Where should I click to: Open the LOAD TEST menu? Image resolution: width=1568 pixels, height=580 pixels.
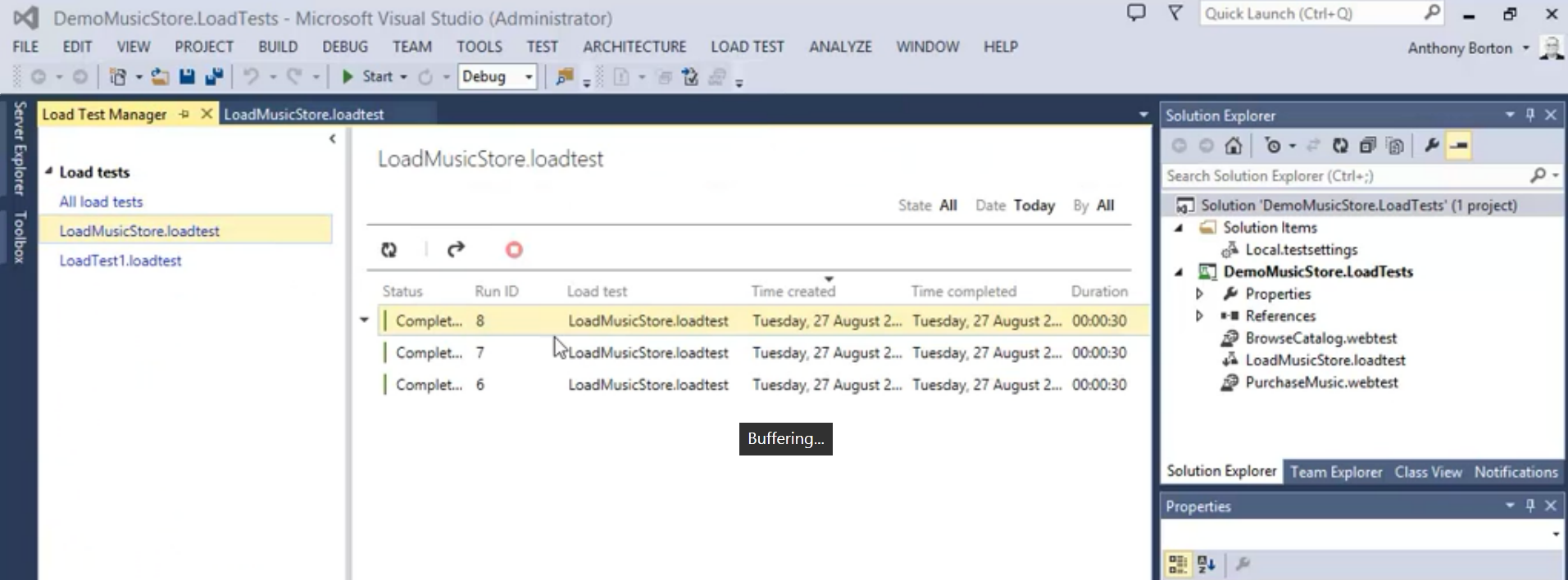[748, 48]
